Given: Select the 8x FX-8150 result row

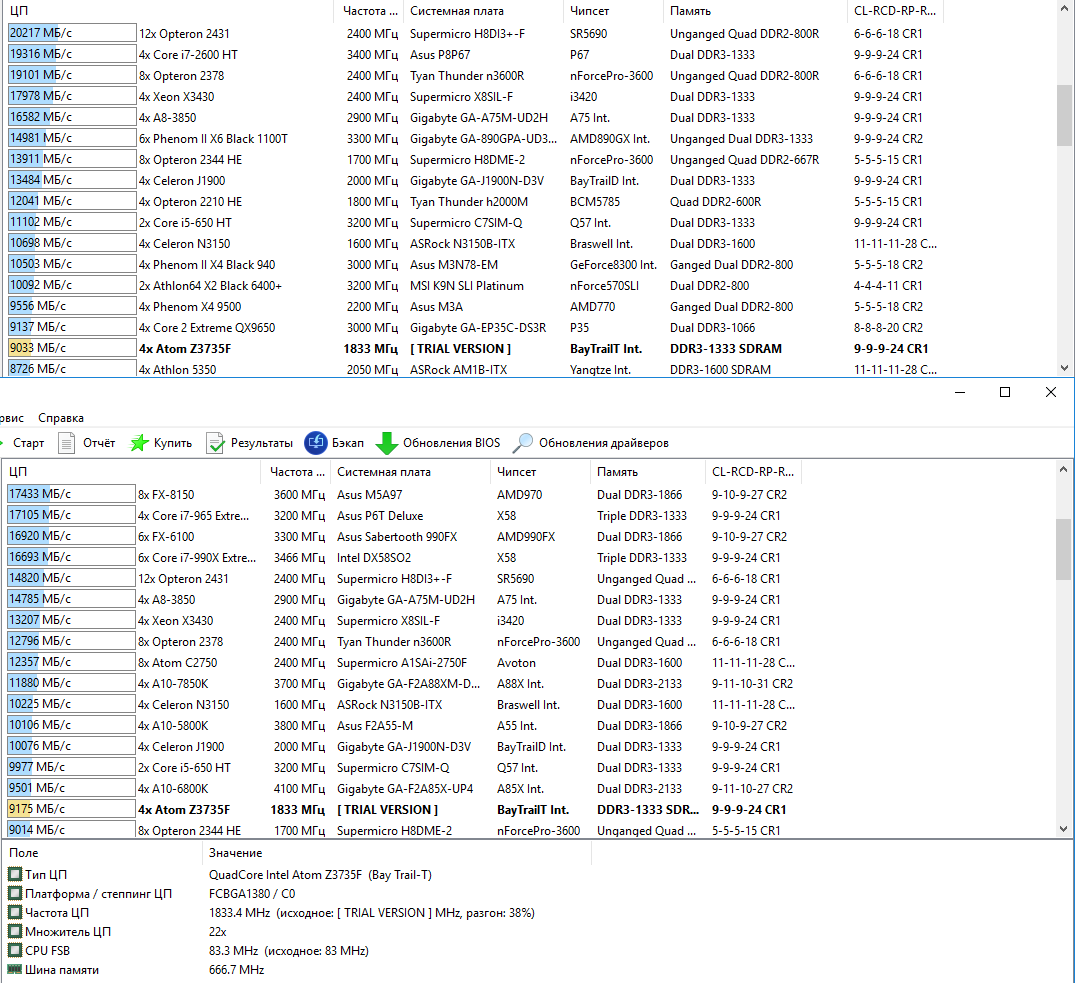Looking at the screenshot, I should [401, 494].
